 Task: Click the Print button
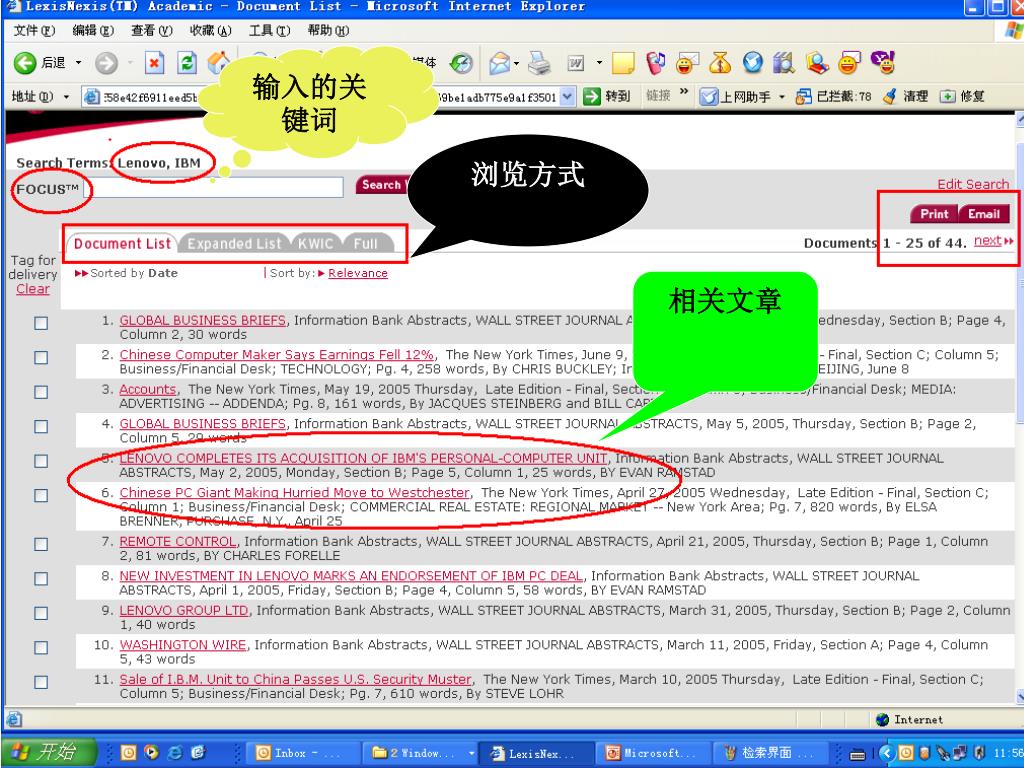(935, 214)
